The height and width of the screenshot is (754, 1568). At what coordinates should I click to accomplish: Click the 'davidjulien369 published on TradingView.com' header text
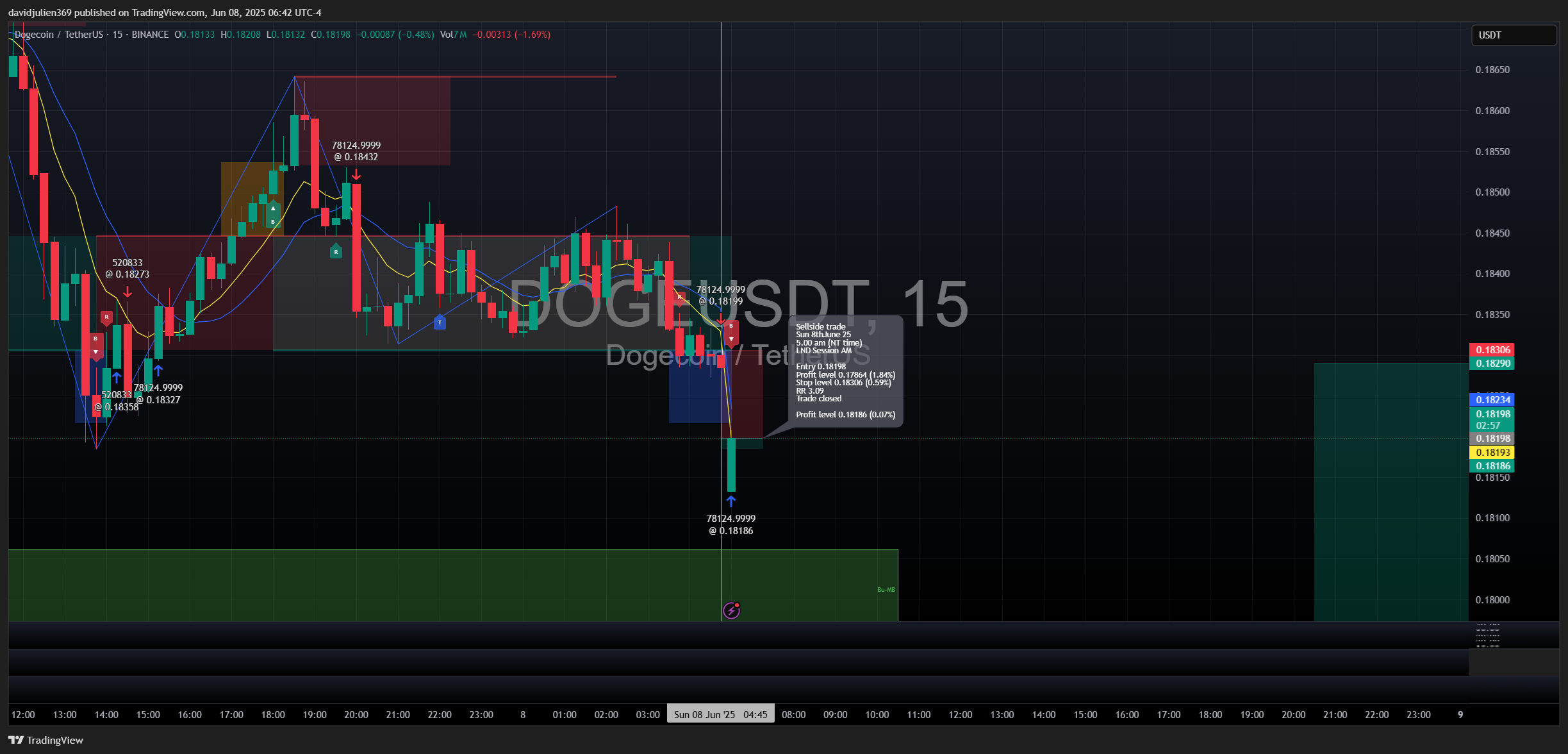(107, 13)
